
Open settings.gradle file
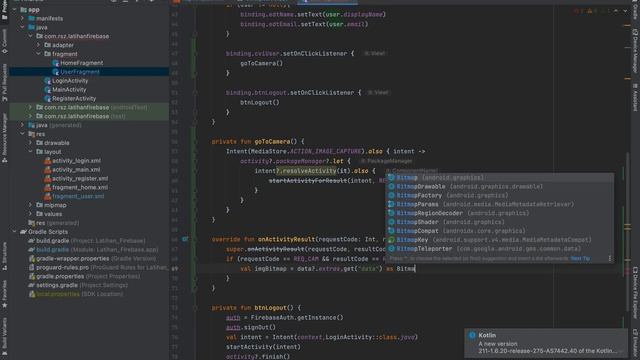78,285
